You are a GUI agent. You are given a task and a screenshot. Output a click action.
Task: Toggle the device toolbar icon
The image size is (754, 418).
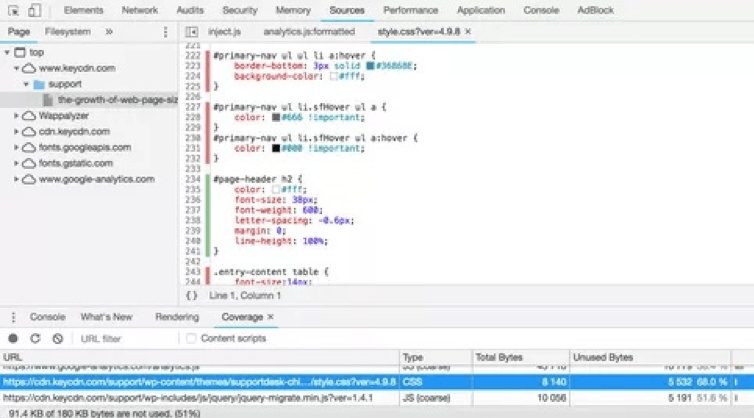pos(34,10)
